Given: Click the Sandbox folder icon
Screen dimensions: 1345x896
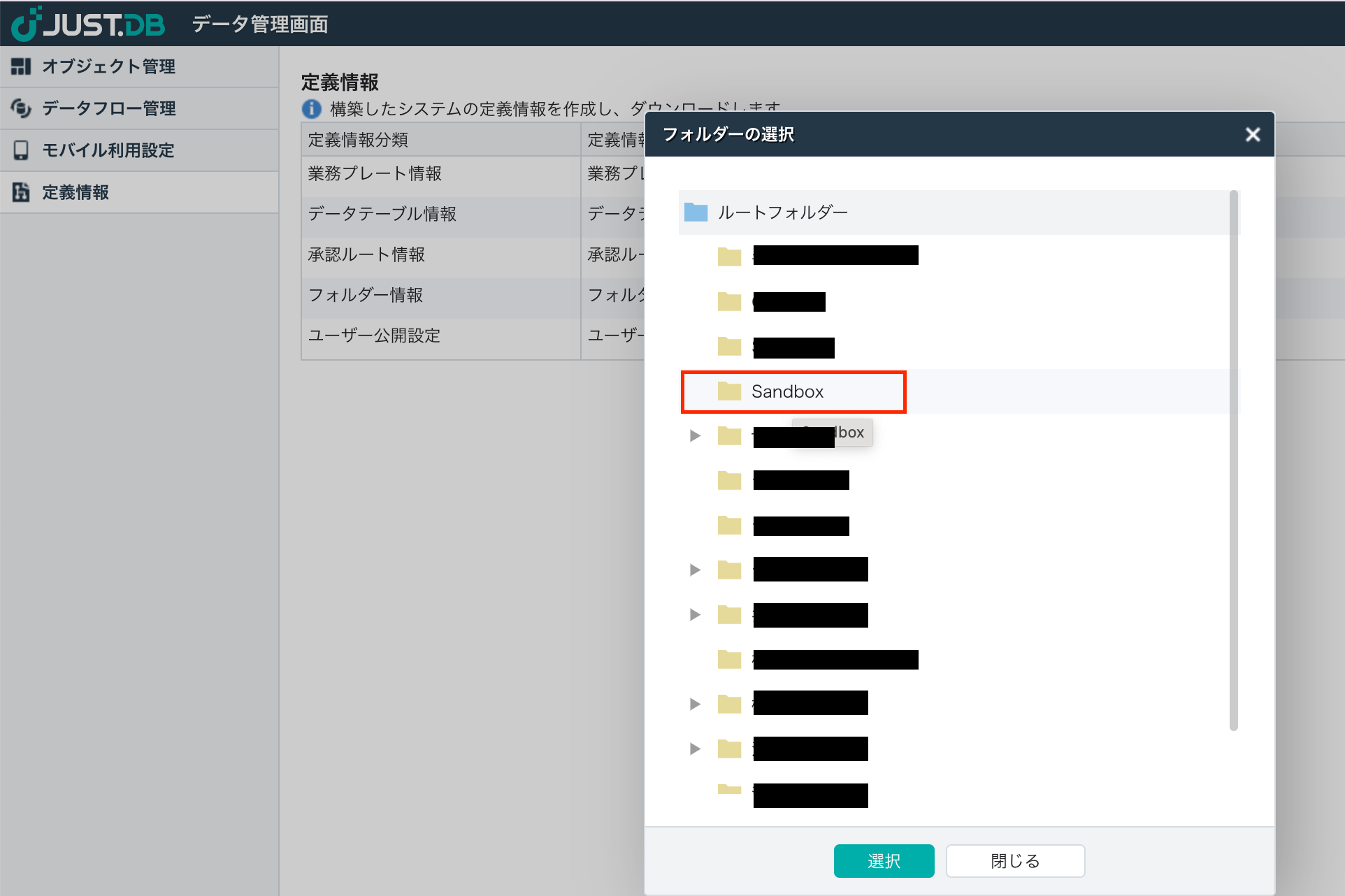Looking at the screenshot, I should 729,391.
